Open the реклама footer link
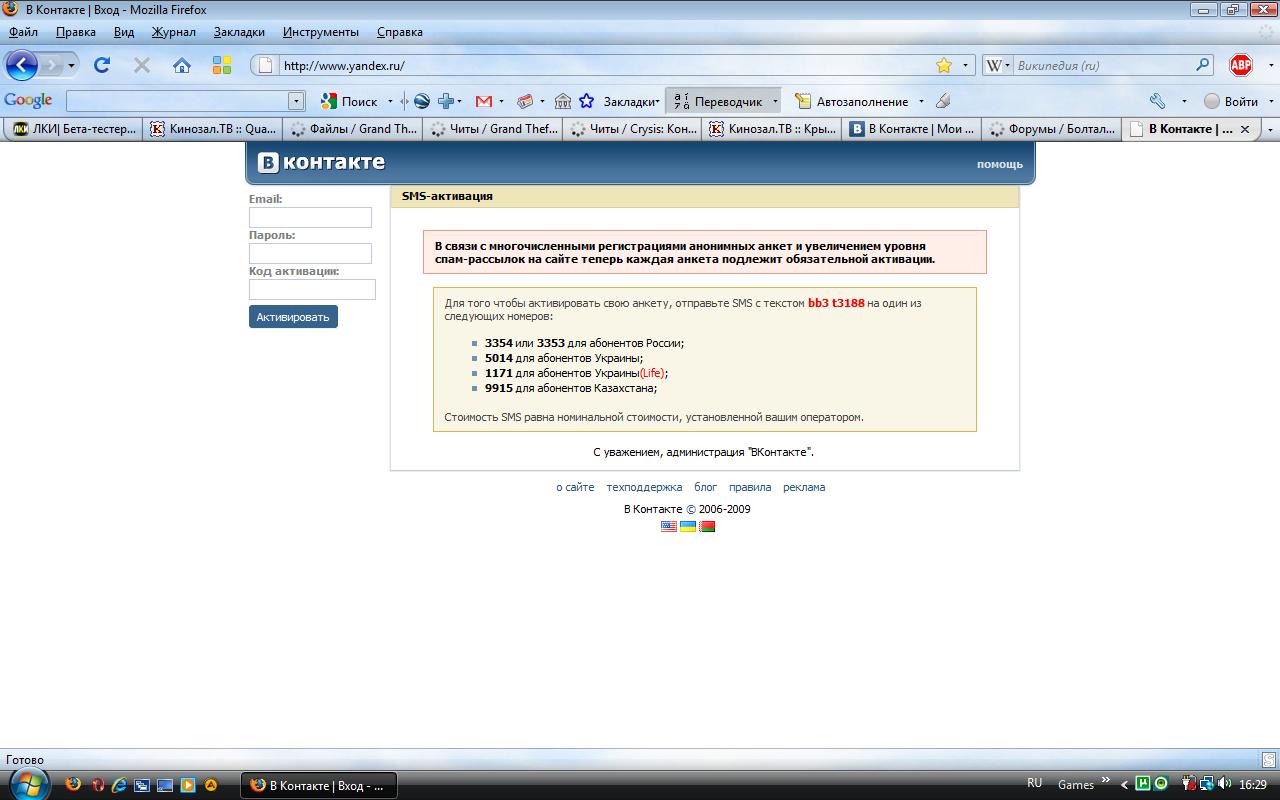Image resolution: width=1280 pixels, height=800 pixels. click(x=804, y=487)
